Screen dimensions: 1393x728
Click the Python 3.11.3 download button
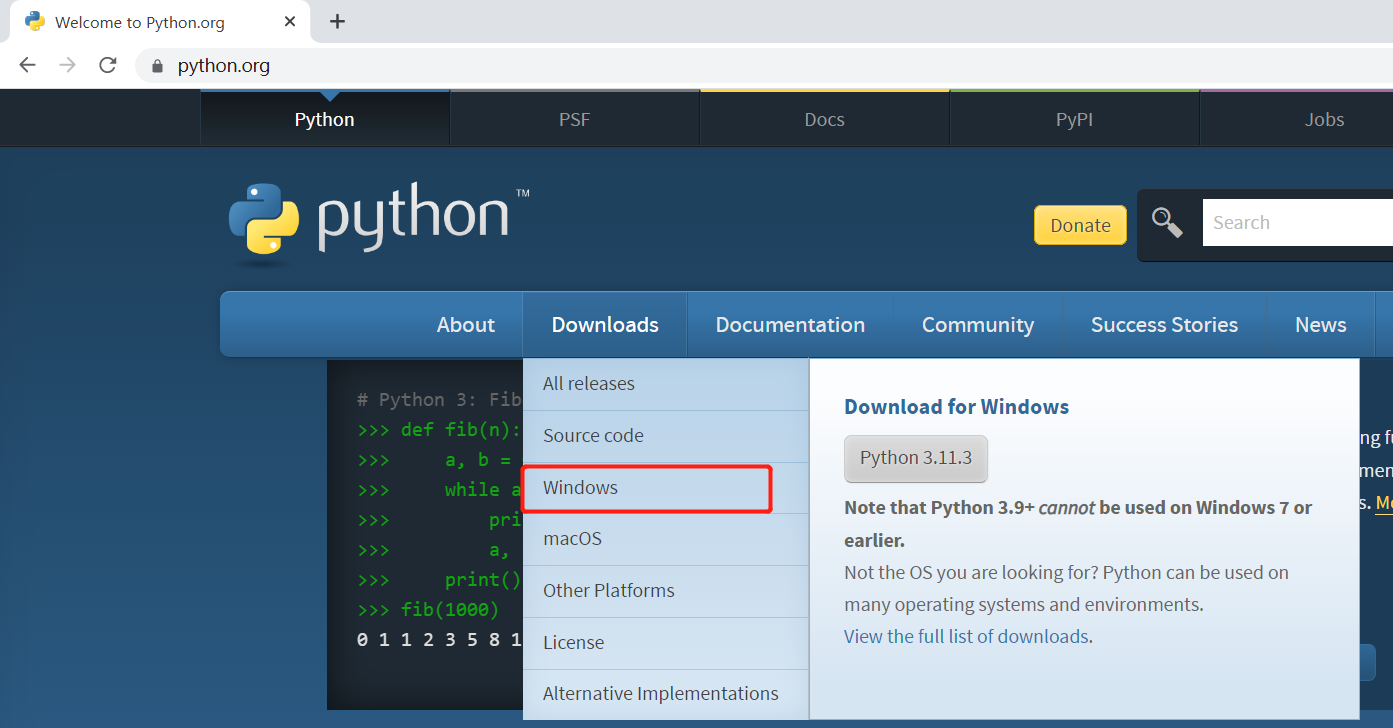click(916, 458)
